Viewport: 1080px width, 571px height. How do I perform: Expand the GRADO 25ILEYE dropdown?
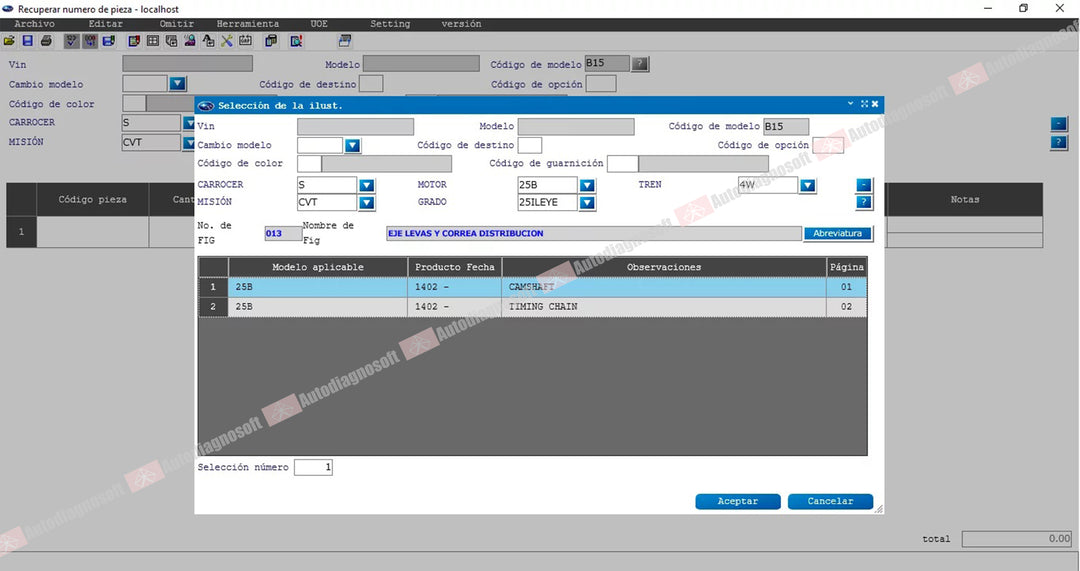(x=587, y=203)
